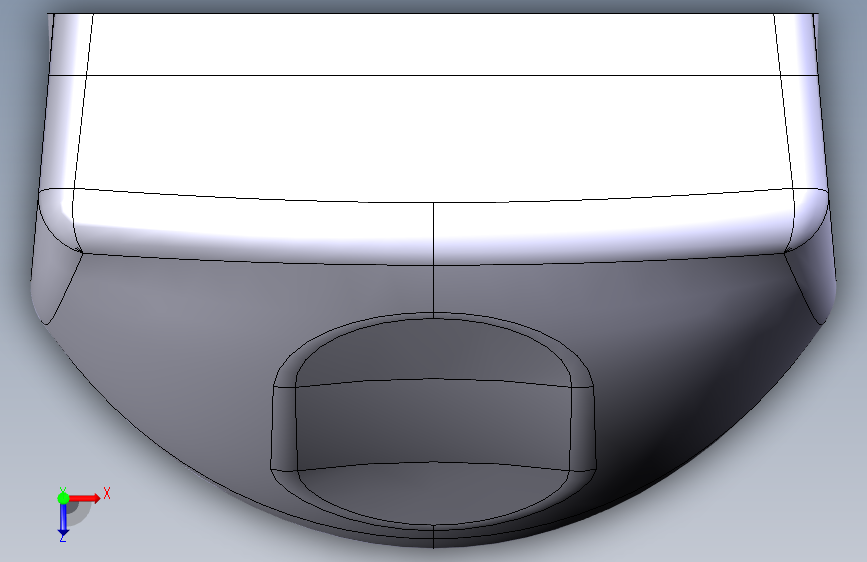Select the vertical center edge above the pocket
Viewport: 867px width, 562px height.
click(x=433, y=260)
